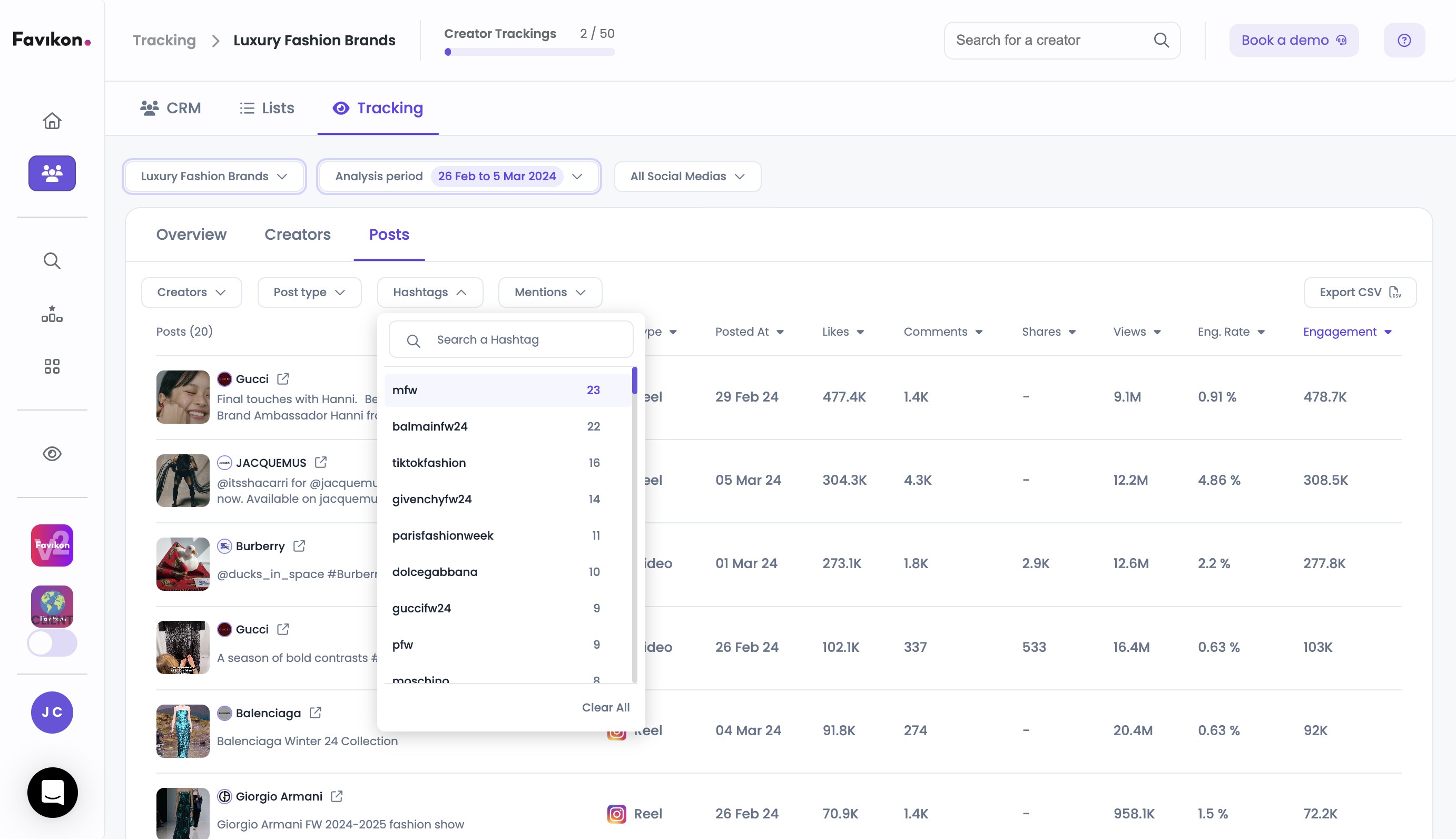Click the eye tracking icon in the sidebar

click(52, 454)
